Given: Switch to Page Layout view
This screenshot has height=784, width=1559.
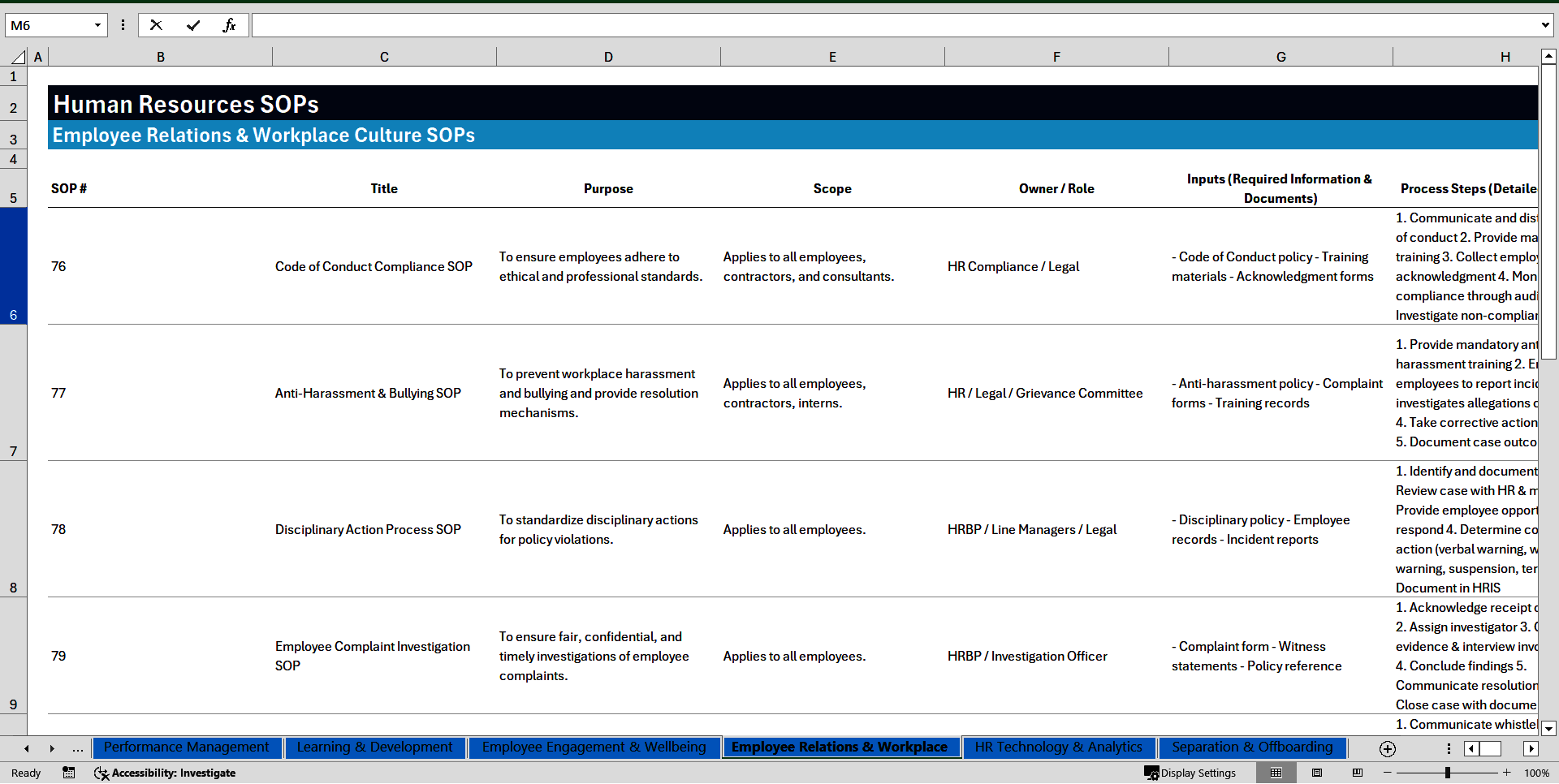Looking at the screenshot, I should 1317,773.
